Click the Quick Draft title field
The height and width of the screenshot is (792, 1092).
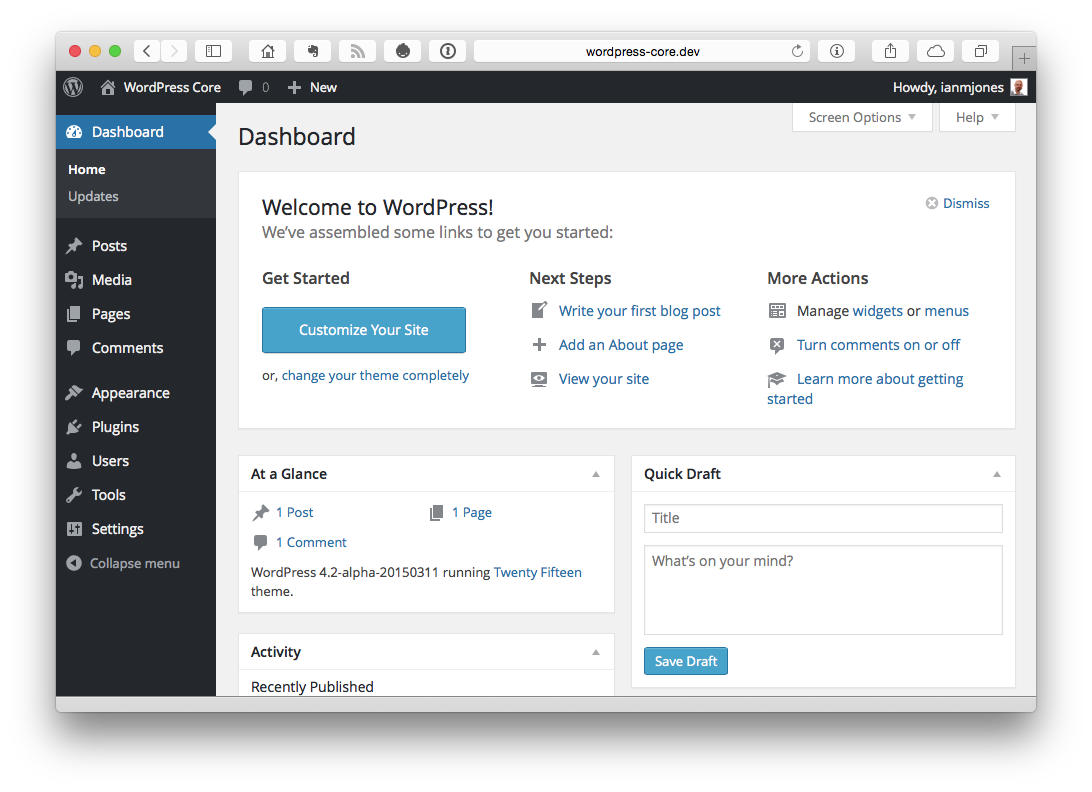[822, 518]
